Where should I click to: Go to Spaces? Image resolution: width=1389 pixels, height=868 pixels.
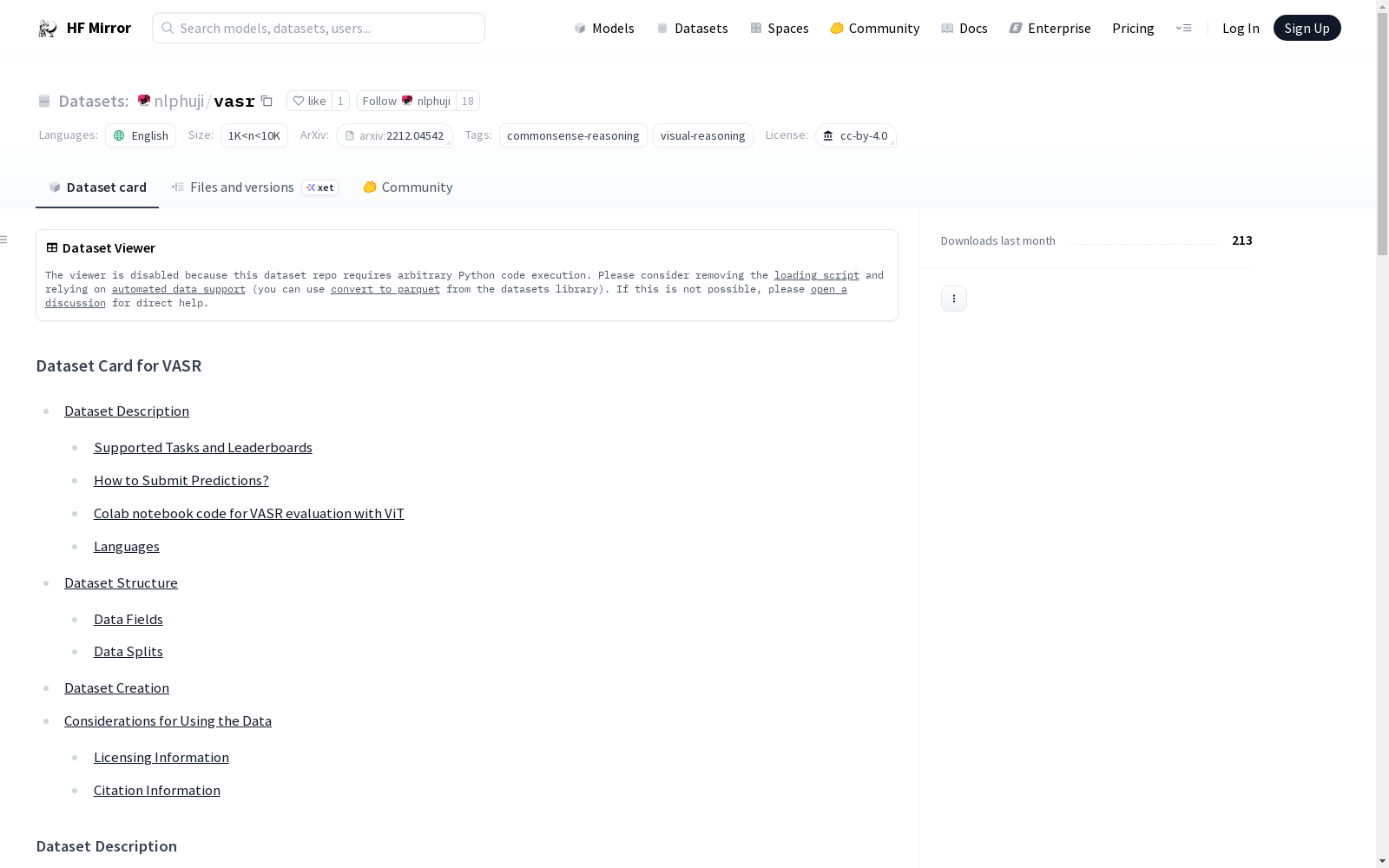[780, 28]
